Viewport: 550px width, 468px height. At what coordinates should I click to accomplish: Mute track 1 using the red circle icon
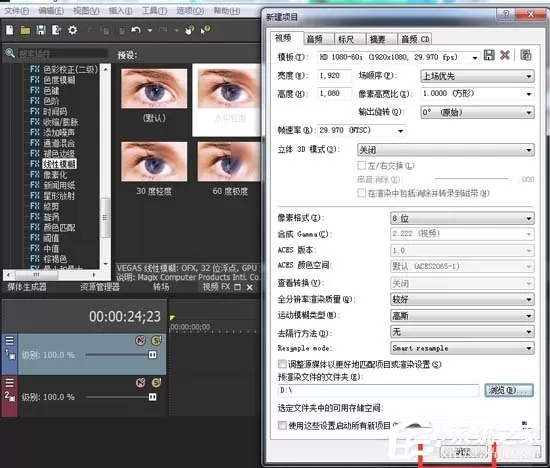141,340
